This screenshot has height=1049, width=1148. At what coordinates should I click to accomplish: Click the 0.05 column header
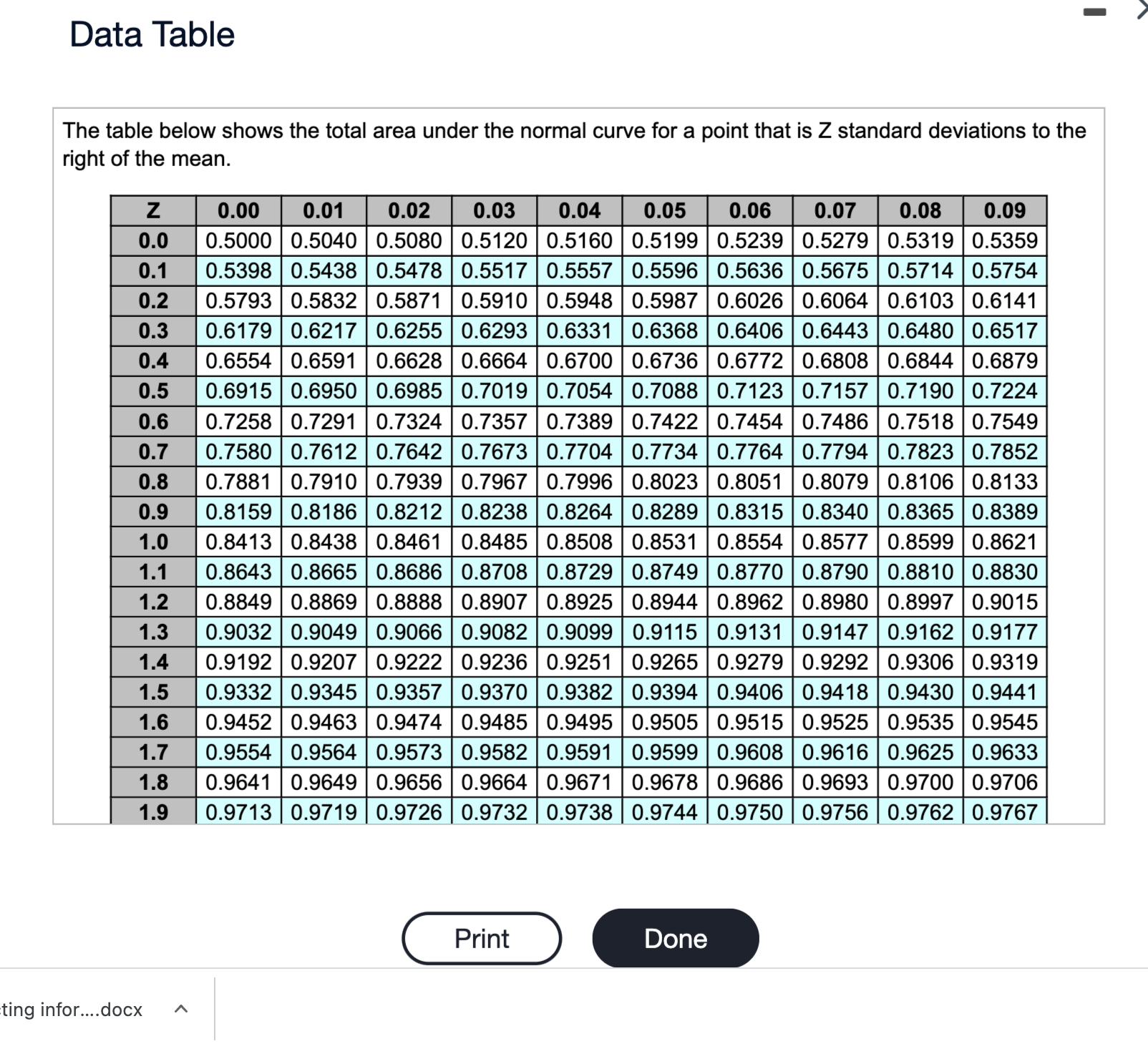point(666,210)
